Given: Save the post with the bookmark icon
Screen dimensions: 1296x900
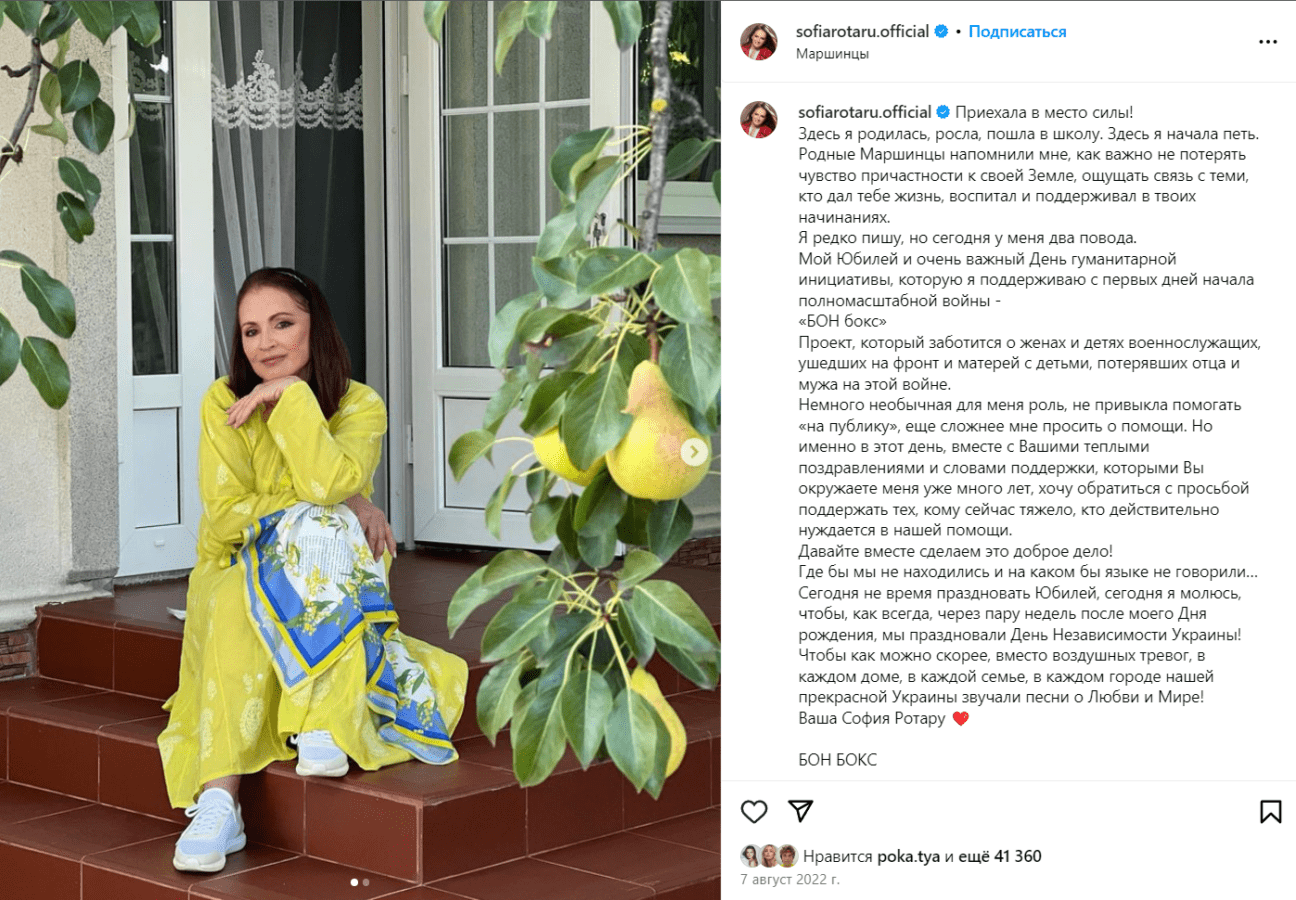Looking at the screenshot, I should 1270,811.
